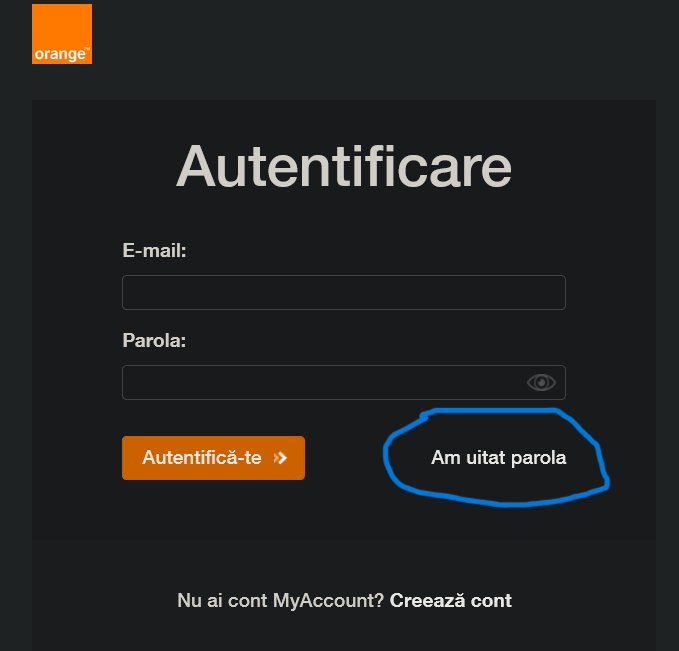Toggle password visibility in the Parola field
679x651 pixels.
coord(541,382)
